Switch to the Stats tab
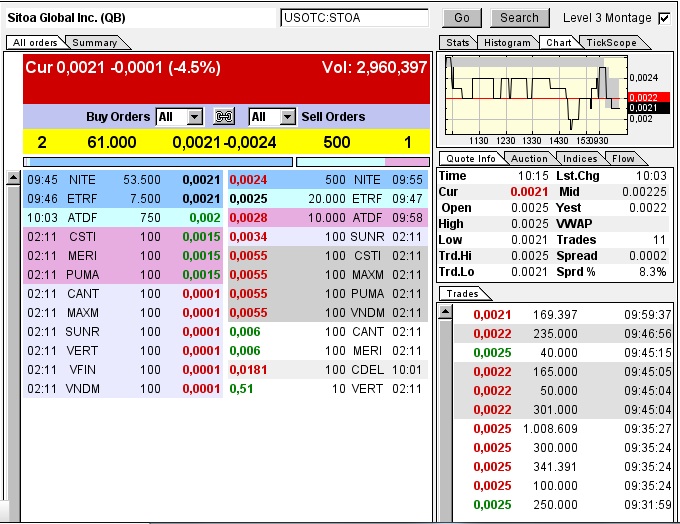Image resolution: width=680 pixels, height=524 pixels. pos(458,43)
